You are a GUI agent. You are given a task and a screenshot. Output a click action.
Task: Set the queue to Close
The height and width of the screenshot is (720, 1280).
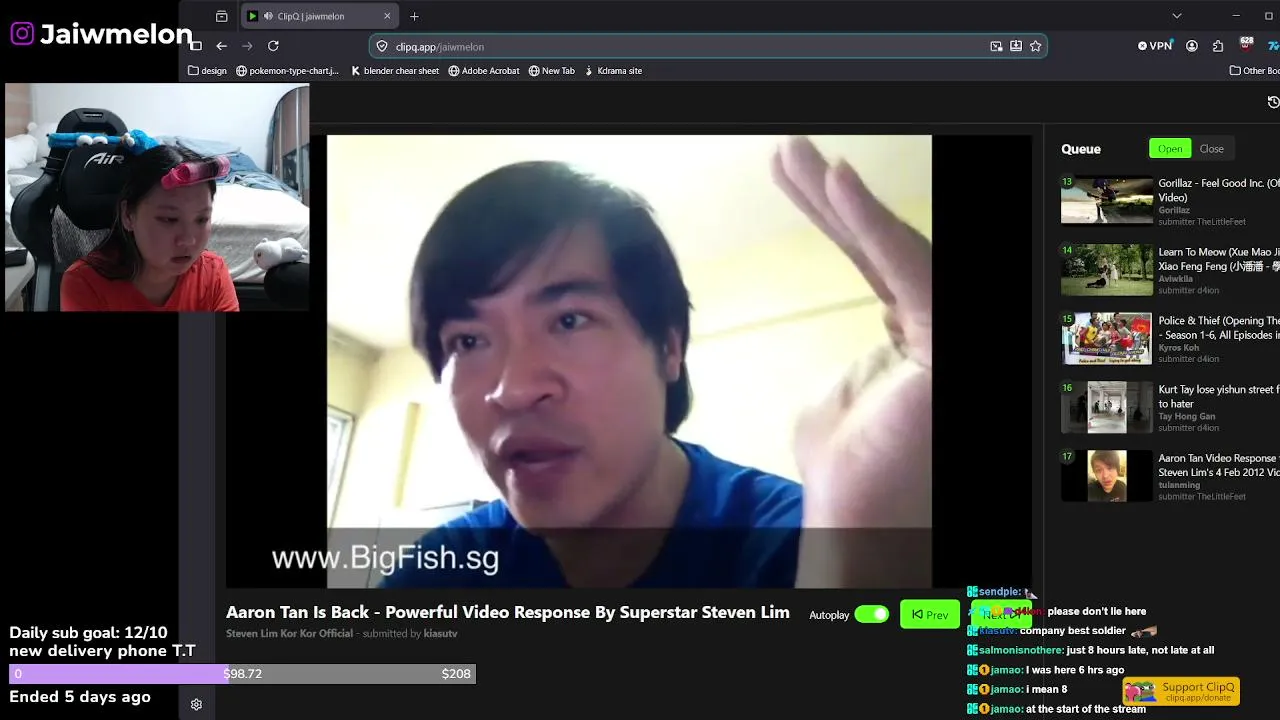tap(1212, 149)
